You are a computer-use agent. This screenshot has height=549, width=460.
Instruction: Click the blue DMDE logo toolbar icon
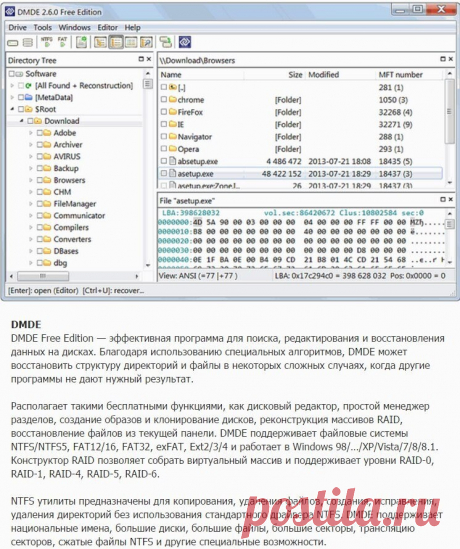pyautogui.click(x=185, y=42)
